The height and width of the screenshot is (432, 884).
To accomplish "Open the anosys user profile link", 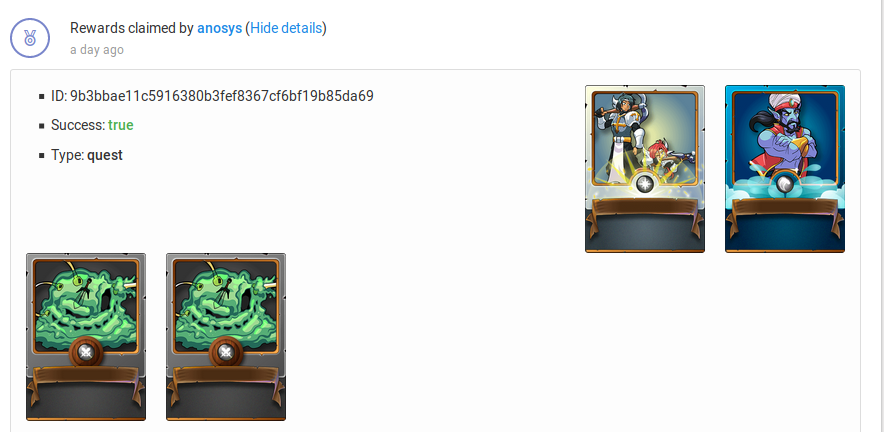I will coord(219,28).
